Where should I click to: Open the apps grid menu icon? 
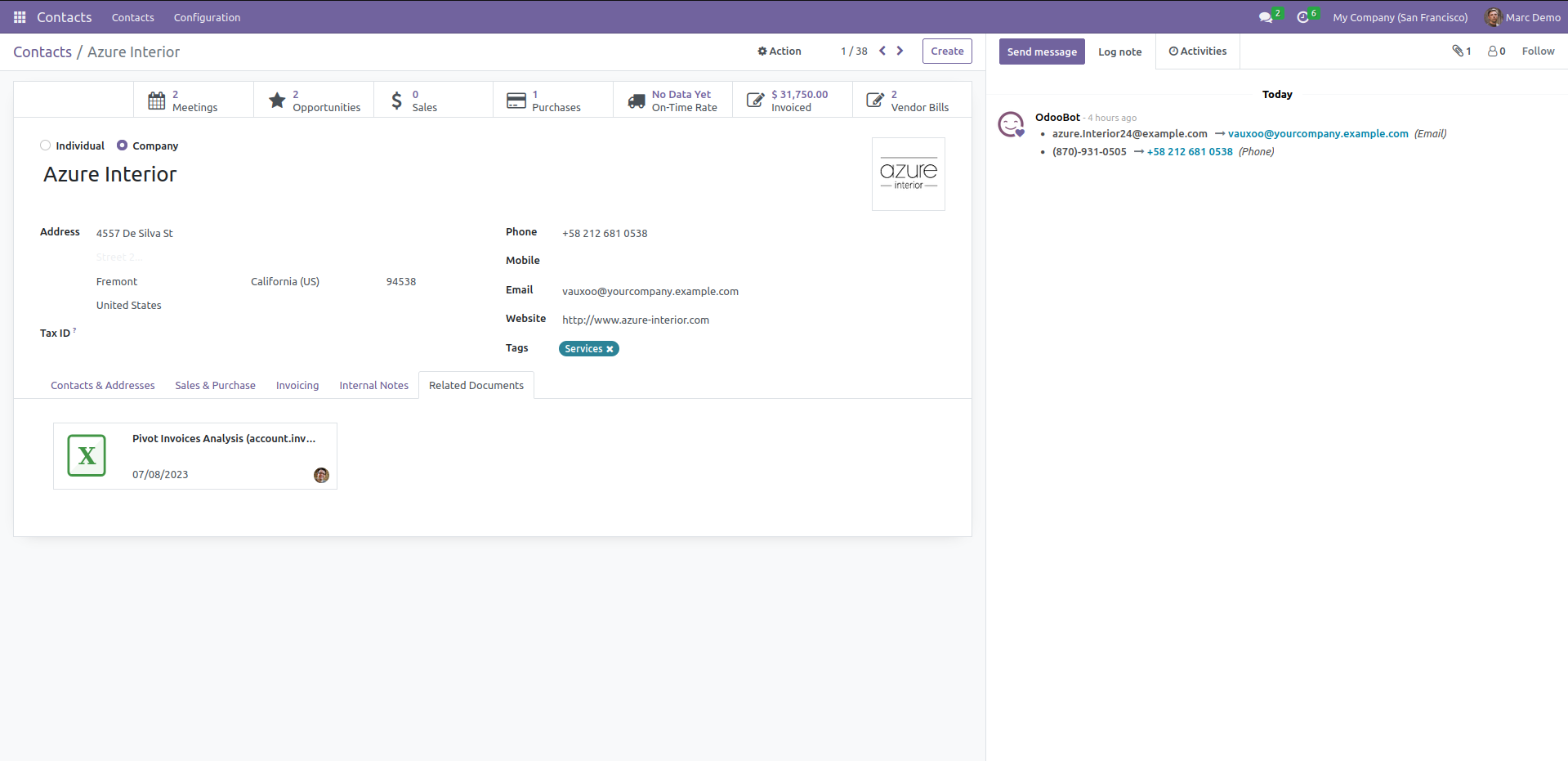click(20, 17)
